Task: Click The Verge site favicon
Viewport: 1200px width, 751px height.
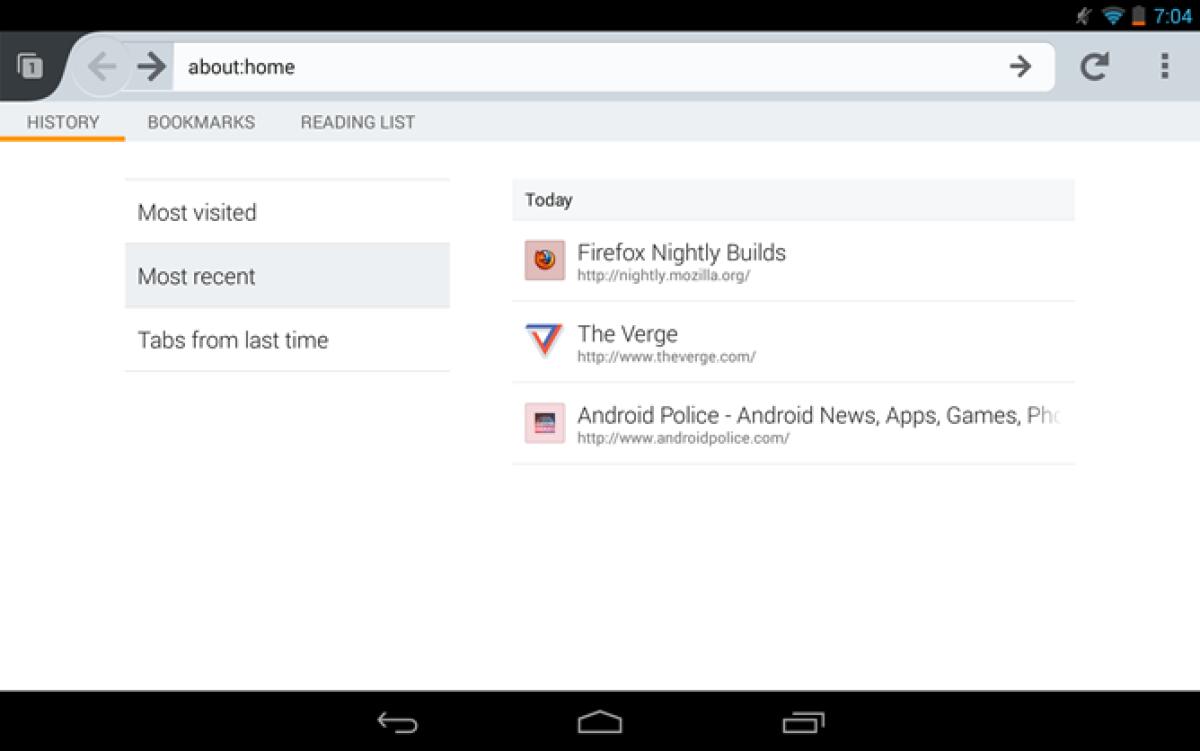Action: pyautogui.click(x=544, y=342)
